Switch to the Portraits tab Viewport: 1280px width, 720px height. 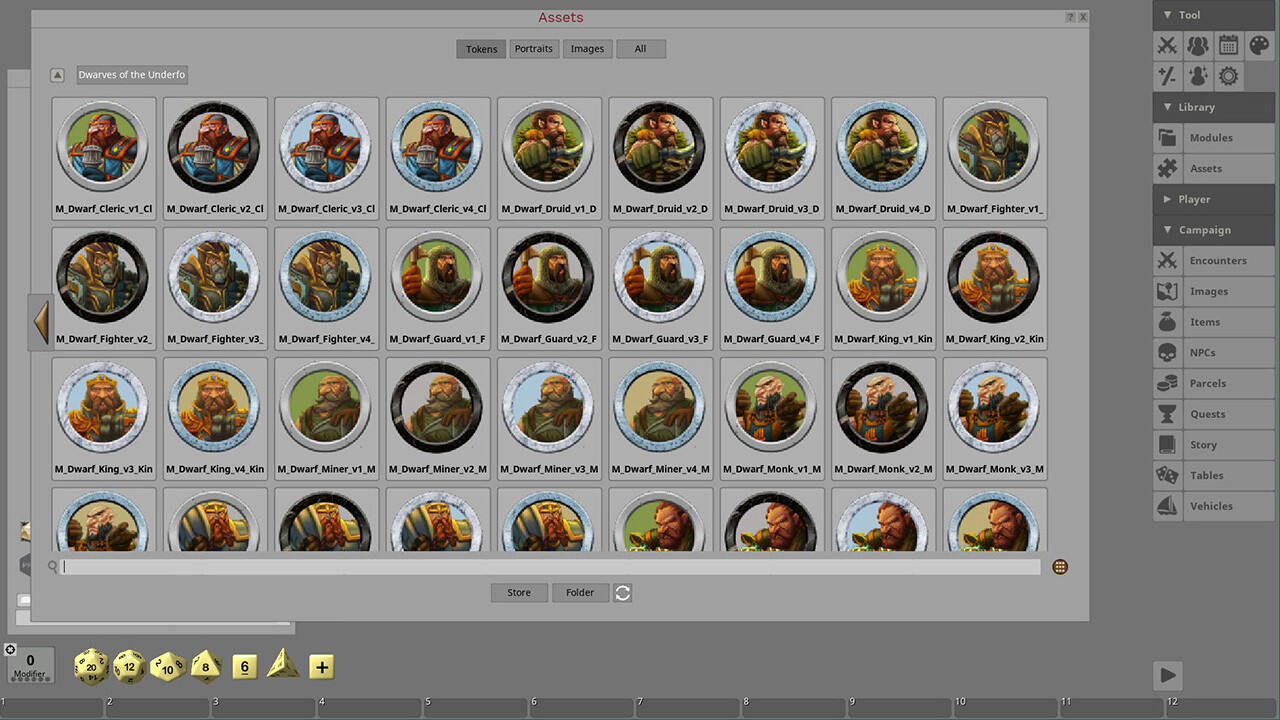click(533, 48)
